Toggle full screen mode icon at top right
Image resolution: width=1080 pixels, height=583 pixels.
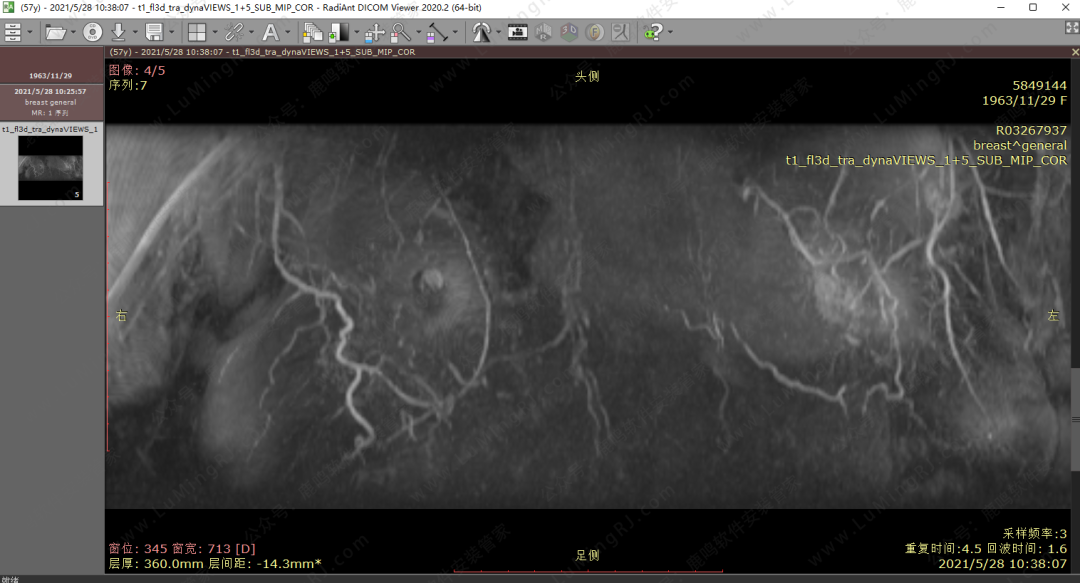point(1071,28)
